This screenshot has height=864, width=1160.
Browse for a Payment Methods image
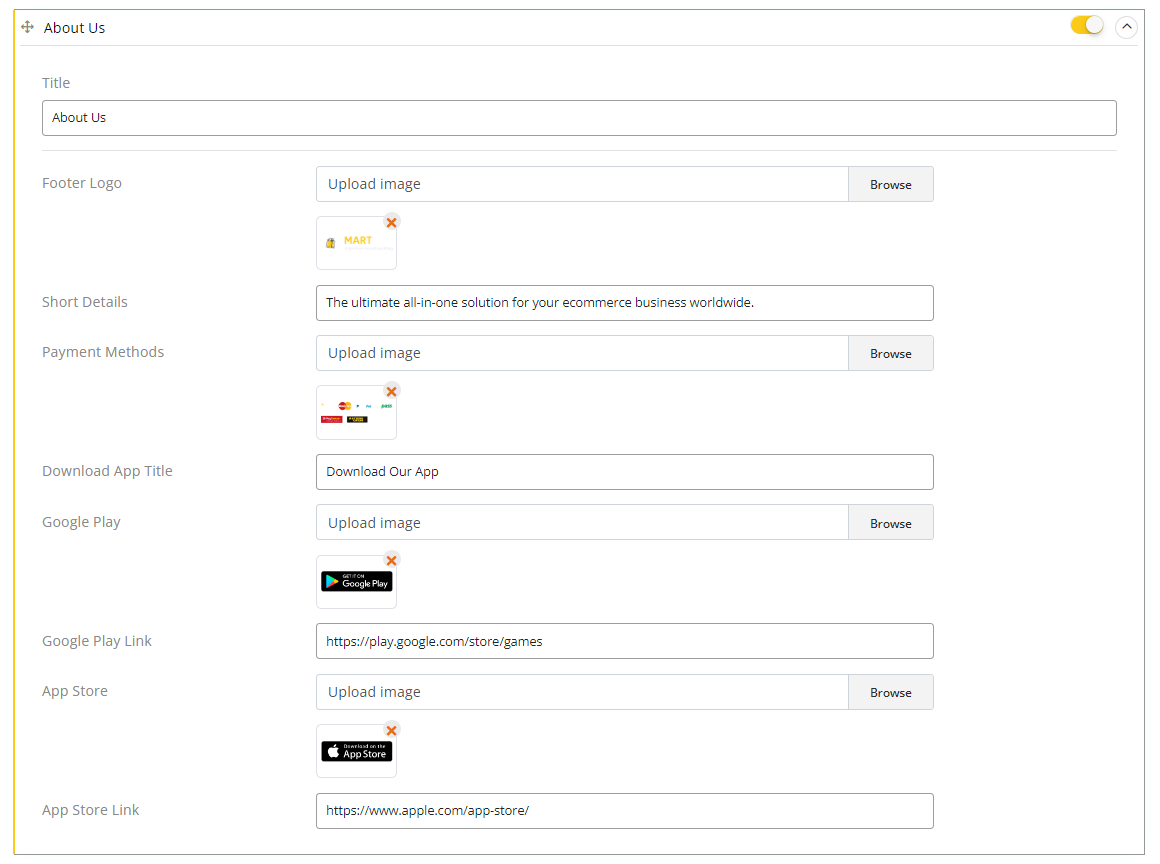pos(890,353)
